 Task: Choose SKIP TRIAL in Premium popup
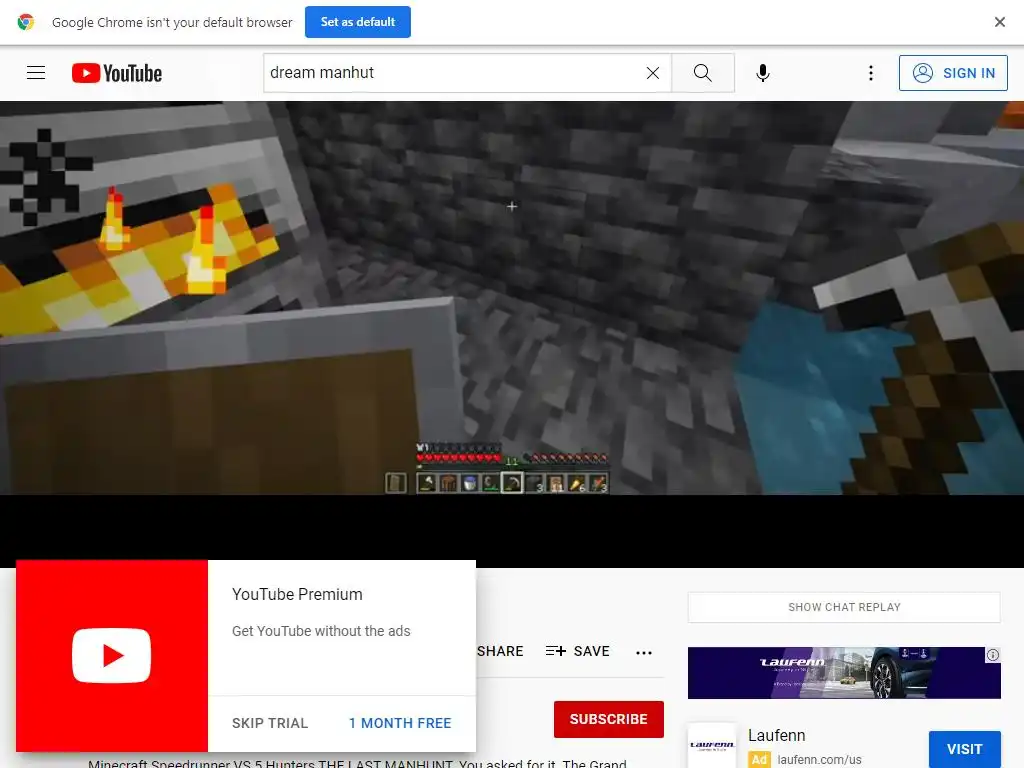pos(270,723)
